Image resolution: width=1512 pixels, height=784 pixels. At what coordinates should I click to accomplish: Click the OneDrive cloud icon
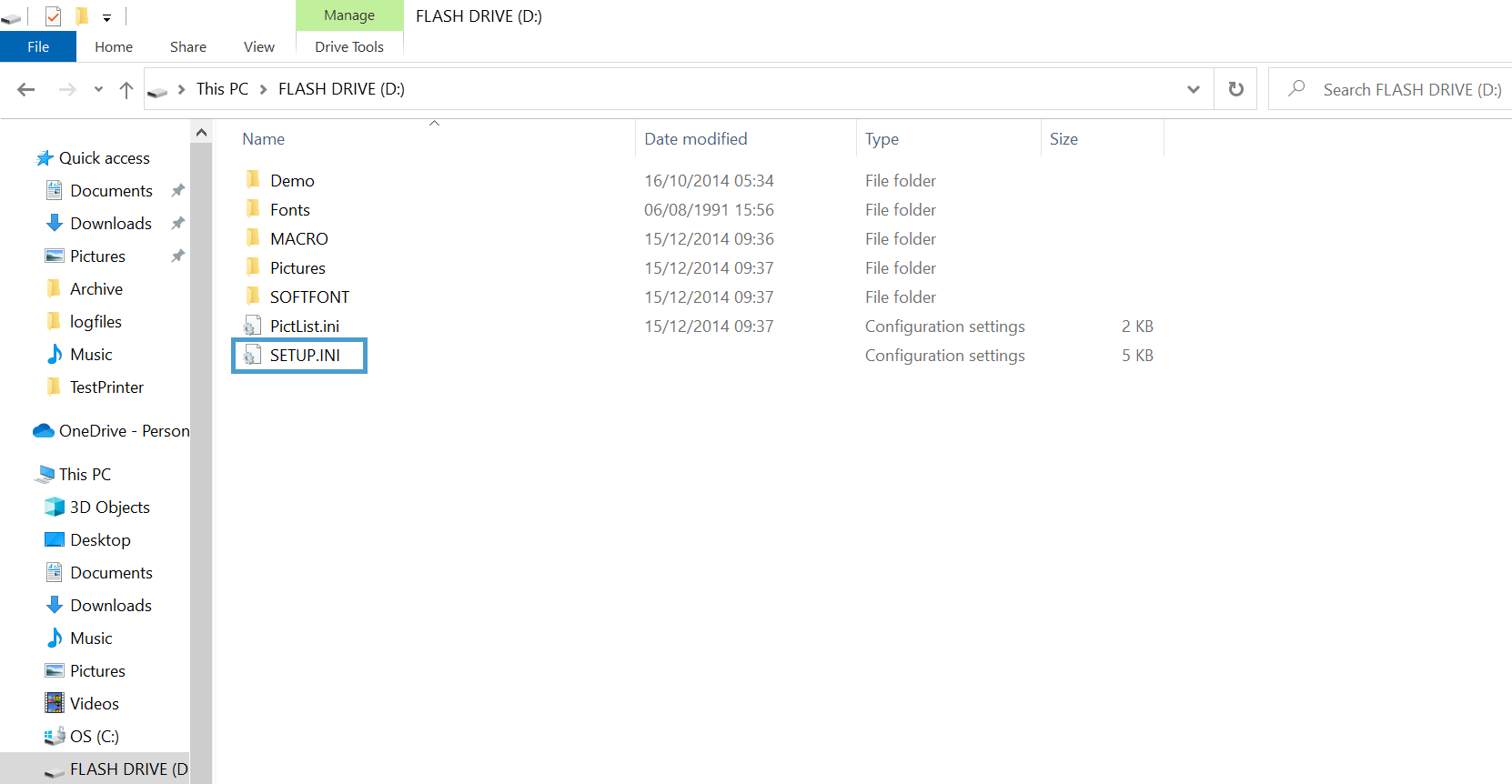[44, 430]
